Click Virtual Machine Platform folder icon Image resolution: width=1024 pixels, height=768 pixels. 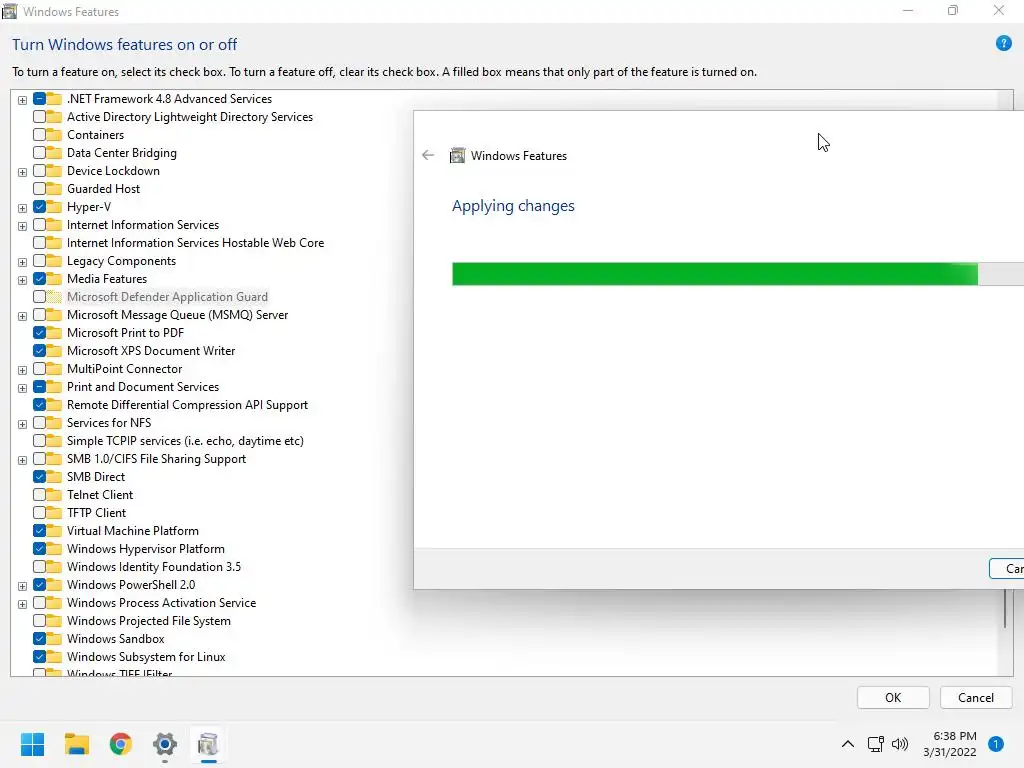54,531
